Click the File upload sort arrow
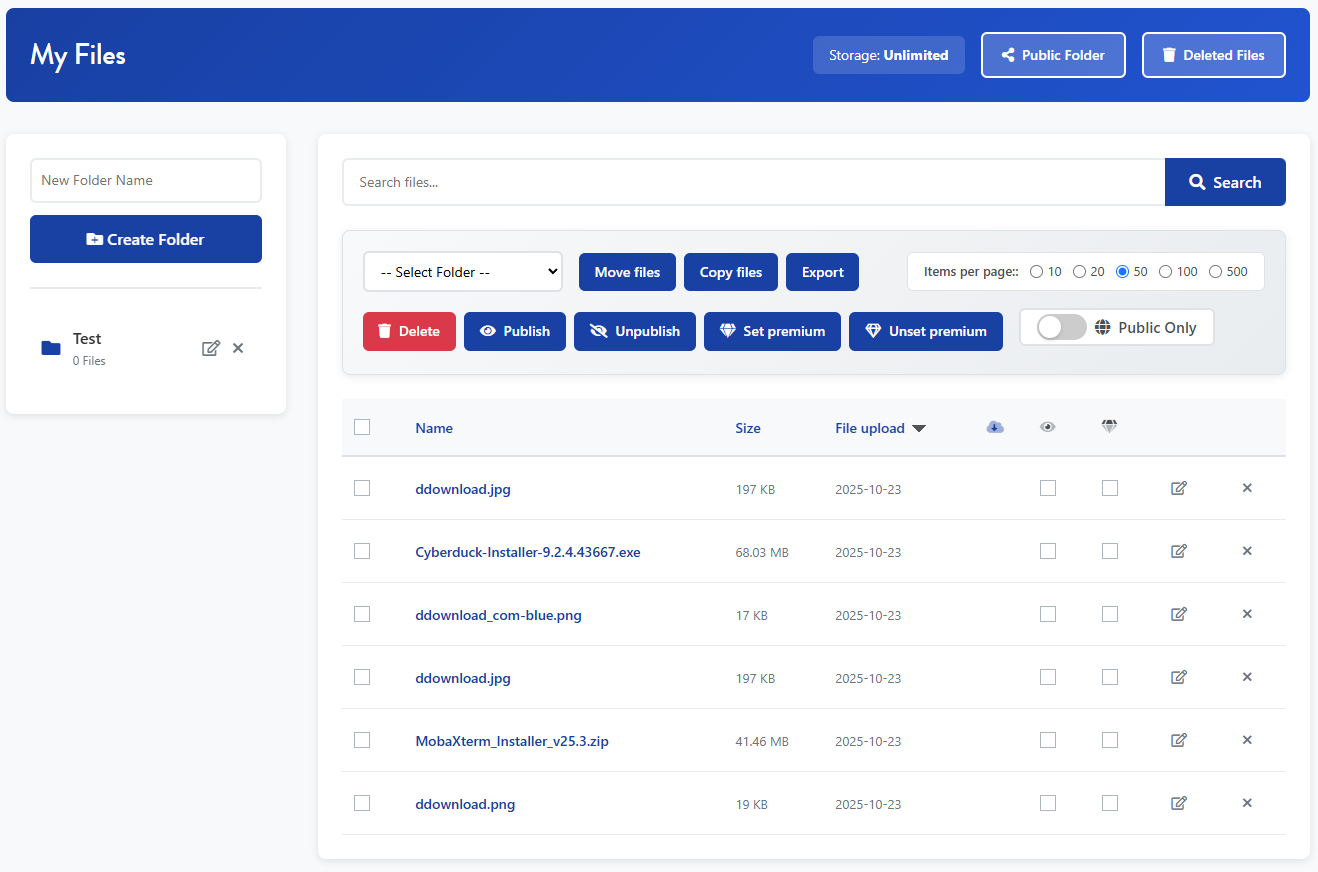The image size is (1318, 872). (x=919, y=427)
